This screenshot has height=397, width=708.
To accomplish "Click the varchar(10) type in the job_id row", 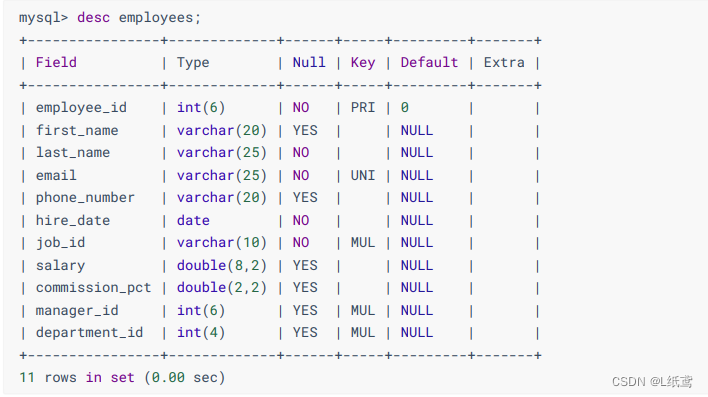I will (221, 243).
